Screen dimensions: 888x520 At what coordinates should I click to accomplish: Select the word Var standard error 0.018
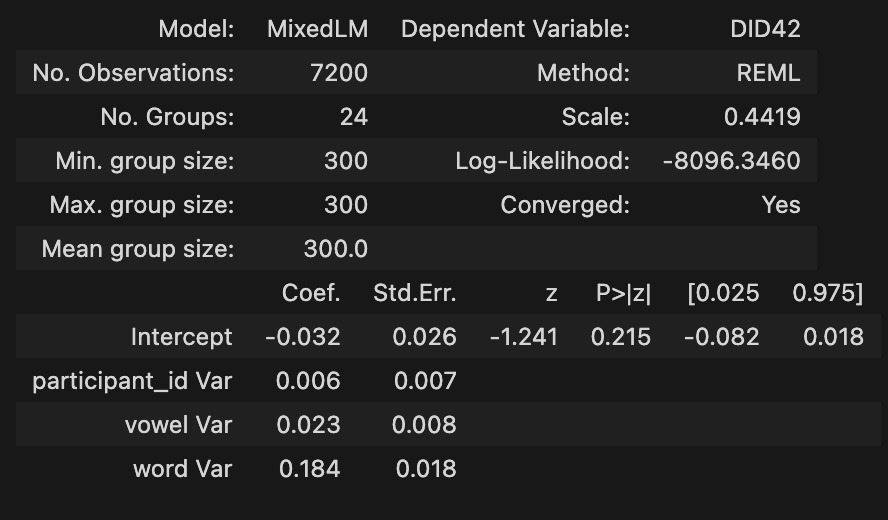point(424,469)
